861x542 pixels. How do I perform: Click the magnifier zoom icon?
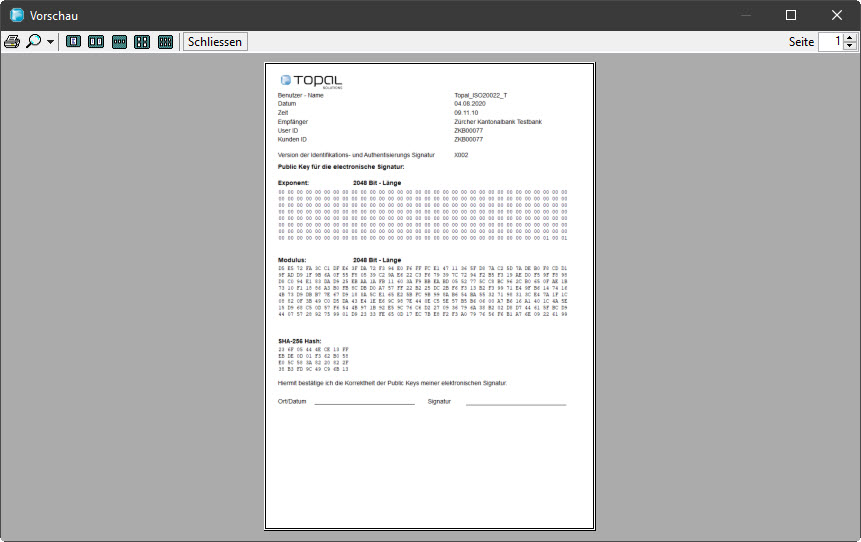coord(34,42)
